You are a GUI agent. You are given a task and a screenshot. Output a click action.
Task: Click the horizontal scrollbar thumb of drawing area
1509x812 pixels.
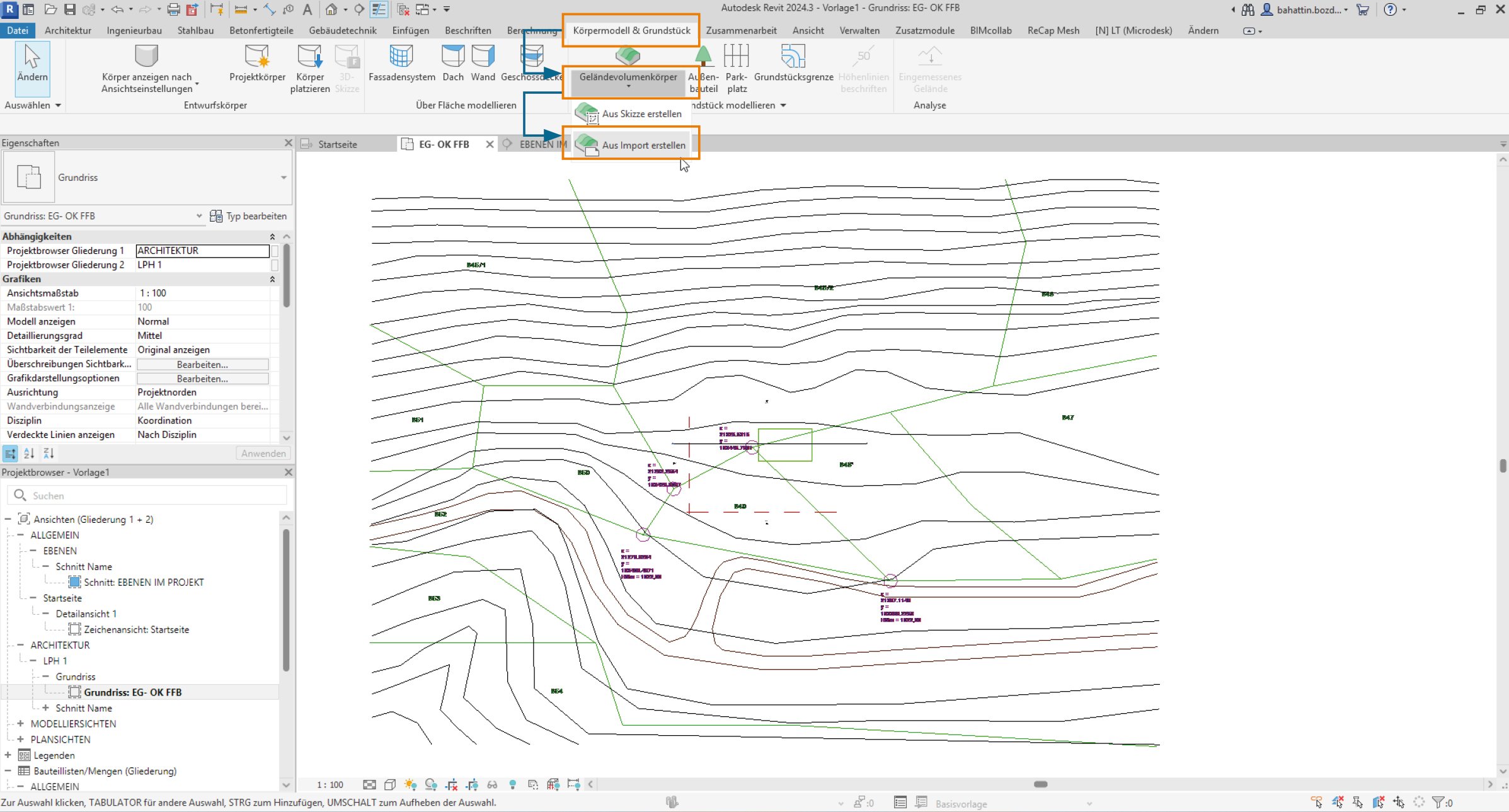point(1041,784)
